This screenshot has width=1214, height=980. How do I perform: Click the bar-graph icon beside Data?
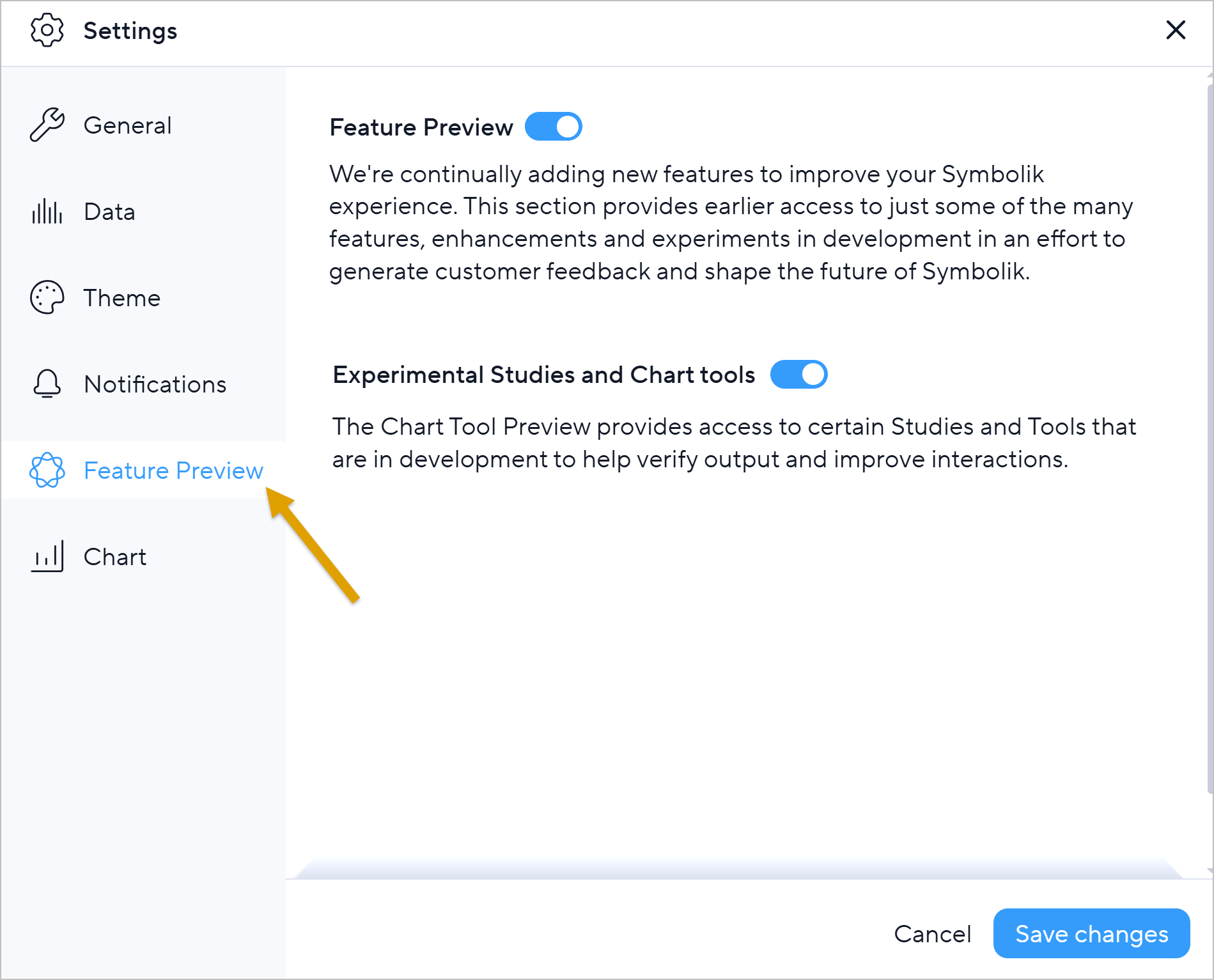coord(47,212)
